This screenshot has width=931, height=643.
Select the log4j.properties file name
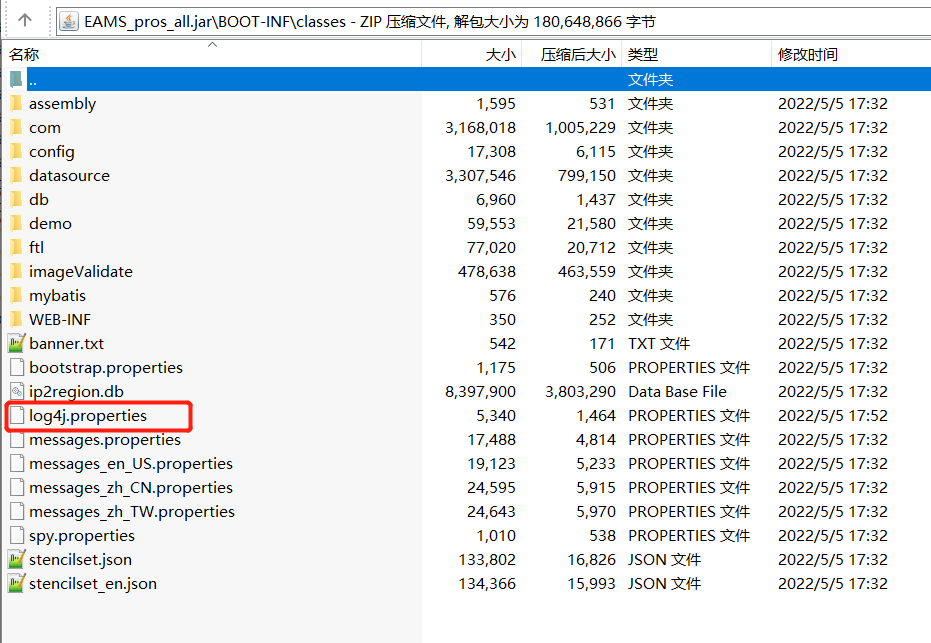point(88,416)
